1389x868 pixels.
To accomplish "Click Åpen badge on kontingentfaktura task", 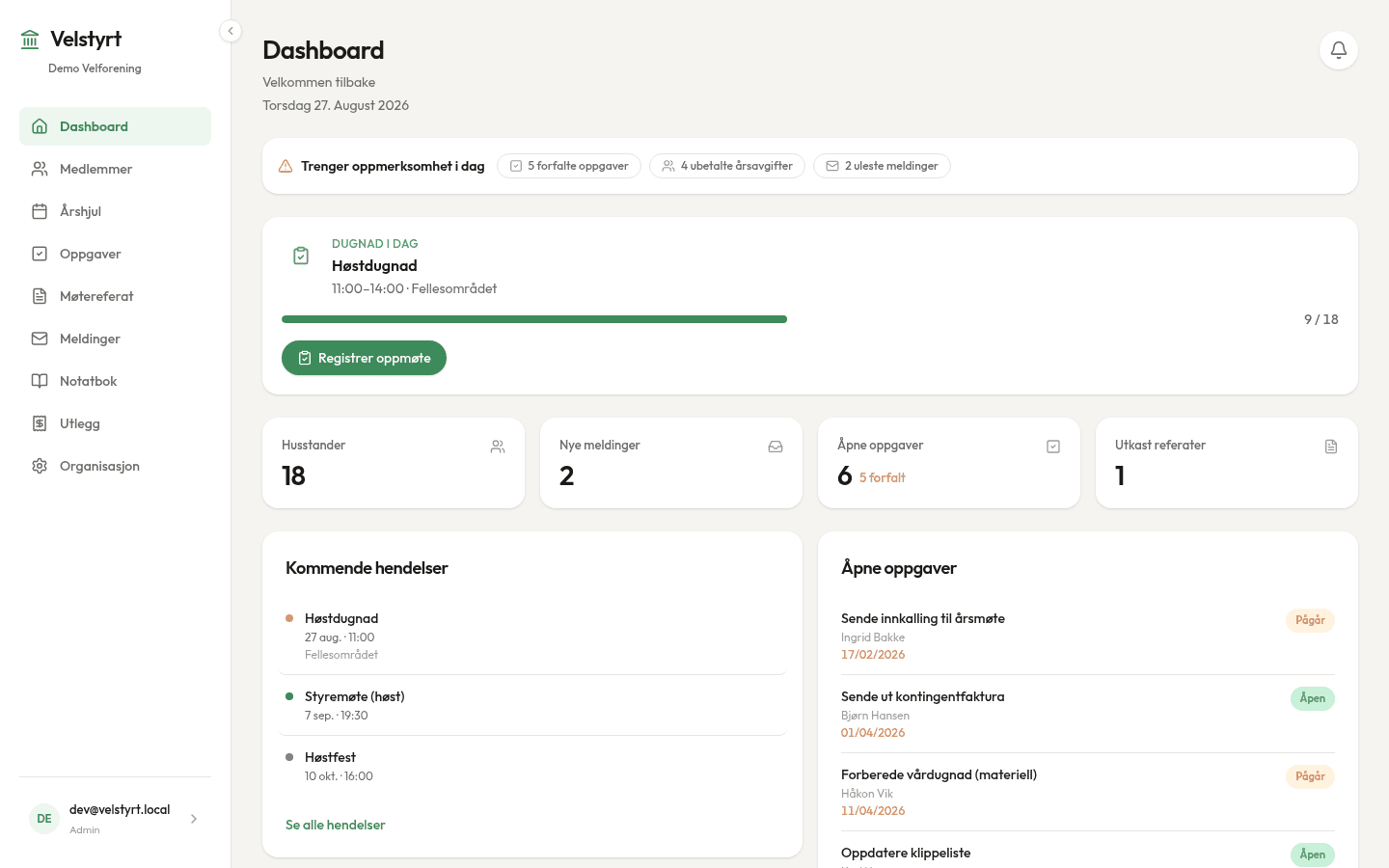I will (1313, 698).
